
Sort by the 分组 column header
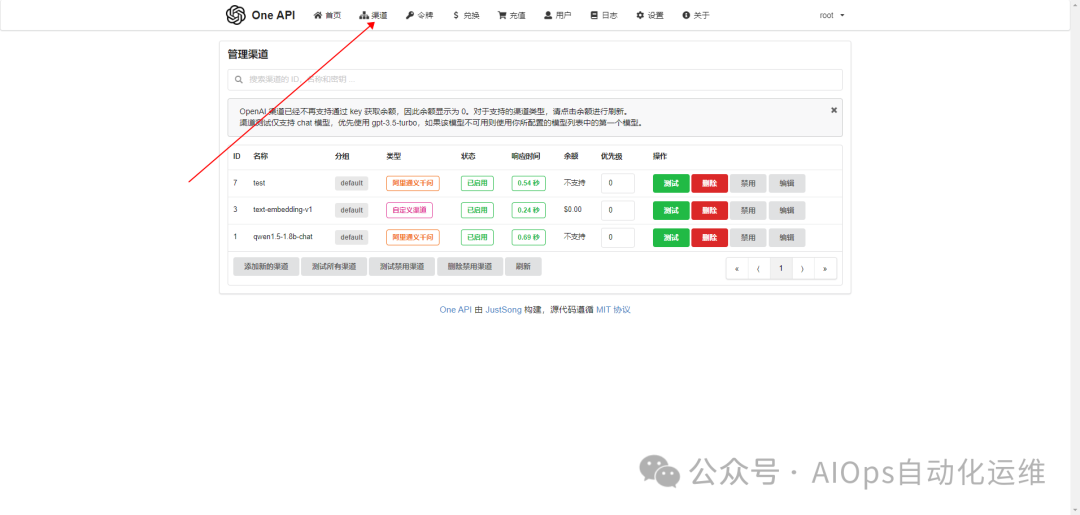pos(342,156)
